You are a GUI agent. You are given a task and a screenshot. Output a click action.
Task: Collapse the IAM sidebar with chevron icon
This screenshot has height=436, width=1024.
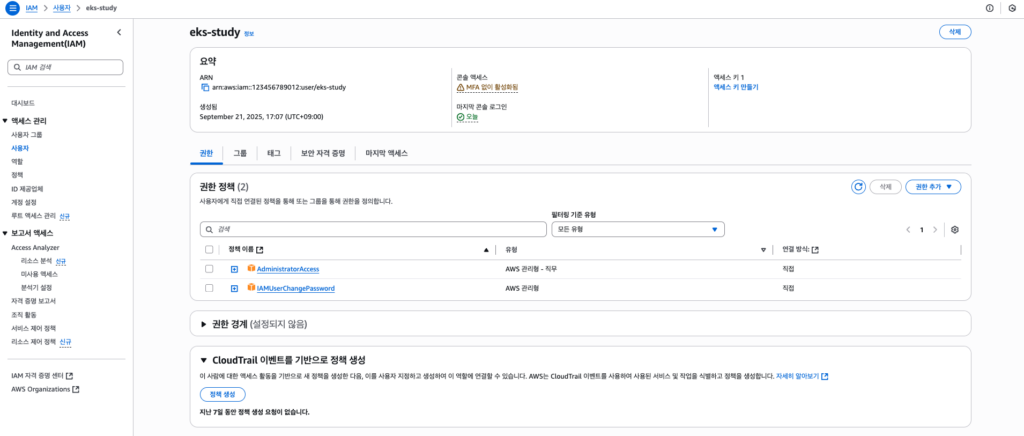coord(119,33)
